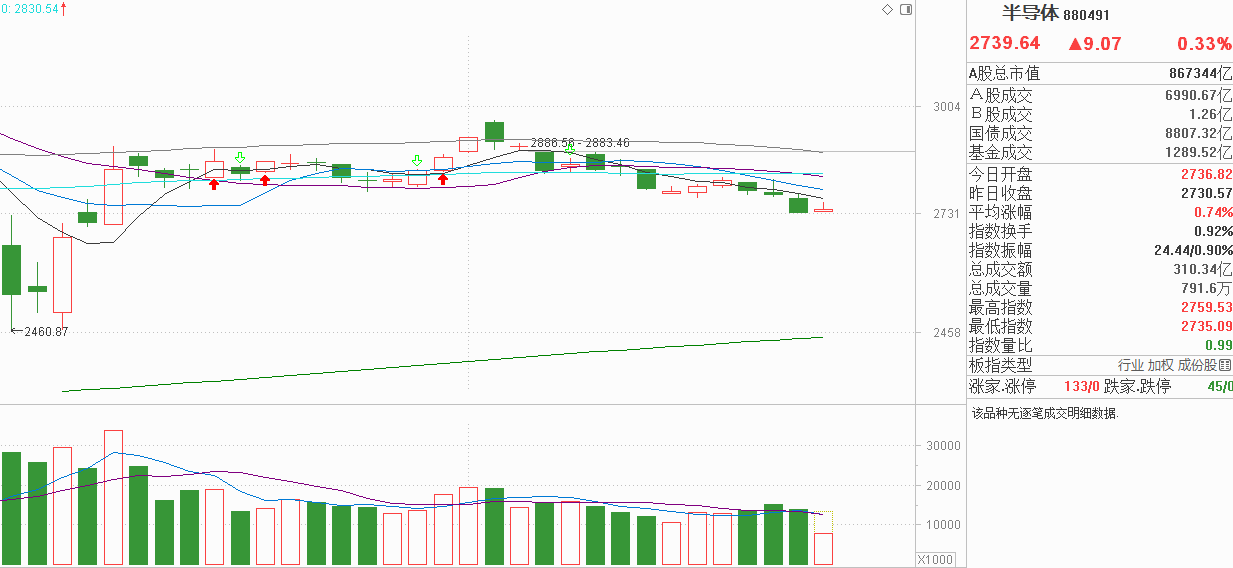Click the 成份股 link
The height and width of the screenshot is (568, 1233).
[x=1198, y=366]
